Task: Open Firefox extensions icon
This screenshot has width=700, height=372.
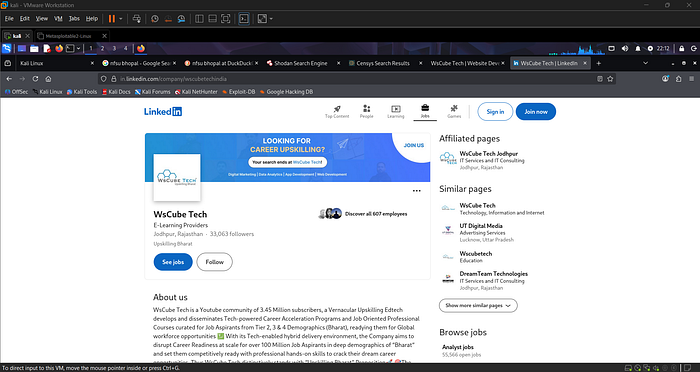Action: tap(679, 79)
